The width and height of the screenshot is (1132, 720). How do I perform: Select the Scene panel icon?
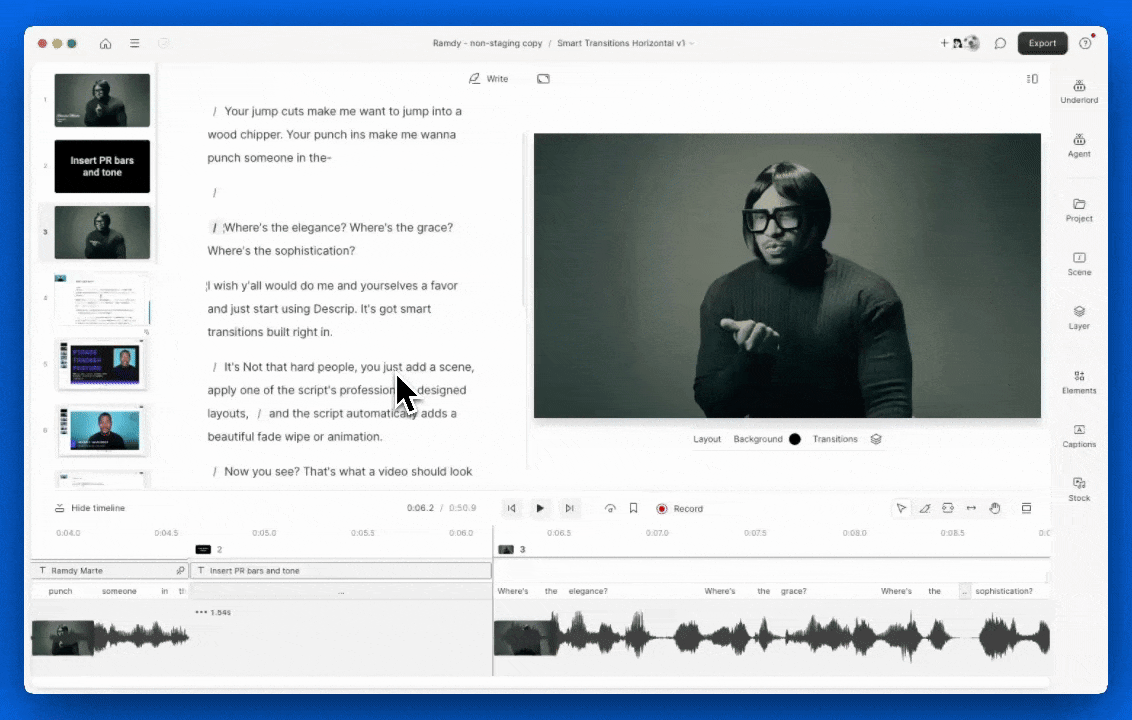click(x=1079, y=263)
